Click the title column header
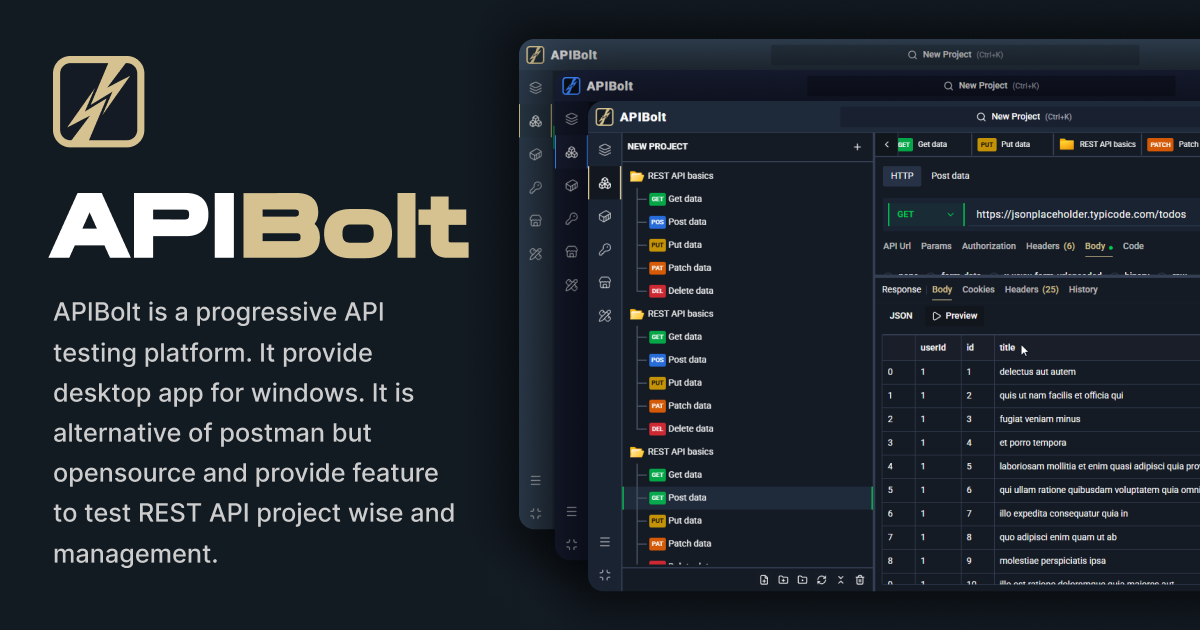Image resolution: width=1200 pixels, height=630 pixels. coord(1007,348)
